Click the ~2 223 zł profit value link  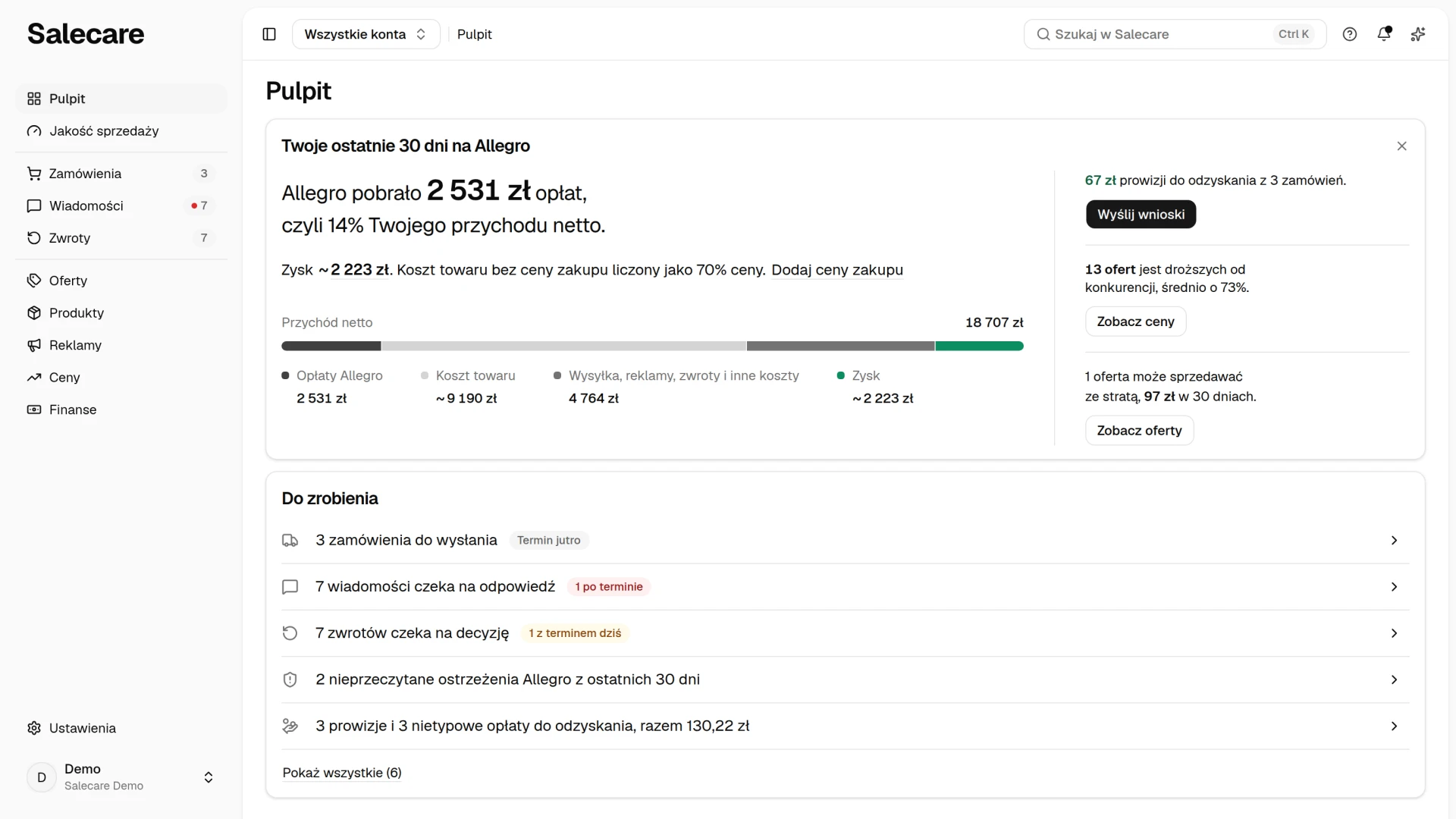[359, 270]
